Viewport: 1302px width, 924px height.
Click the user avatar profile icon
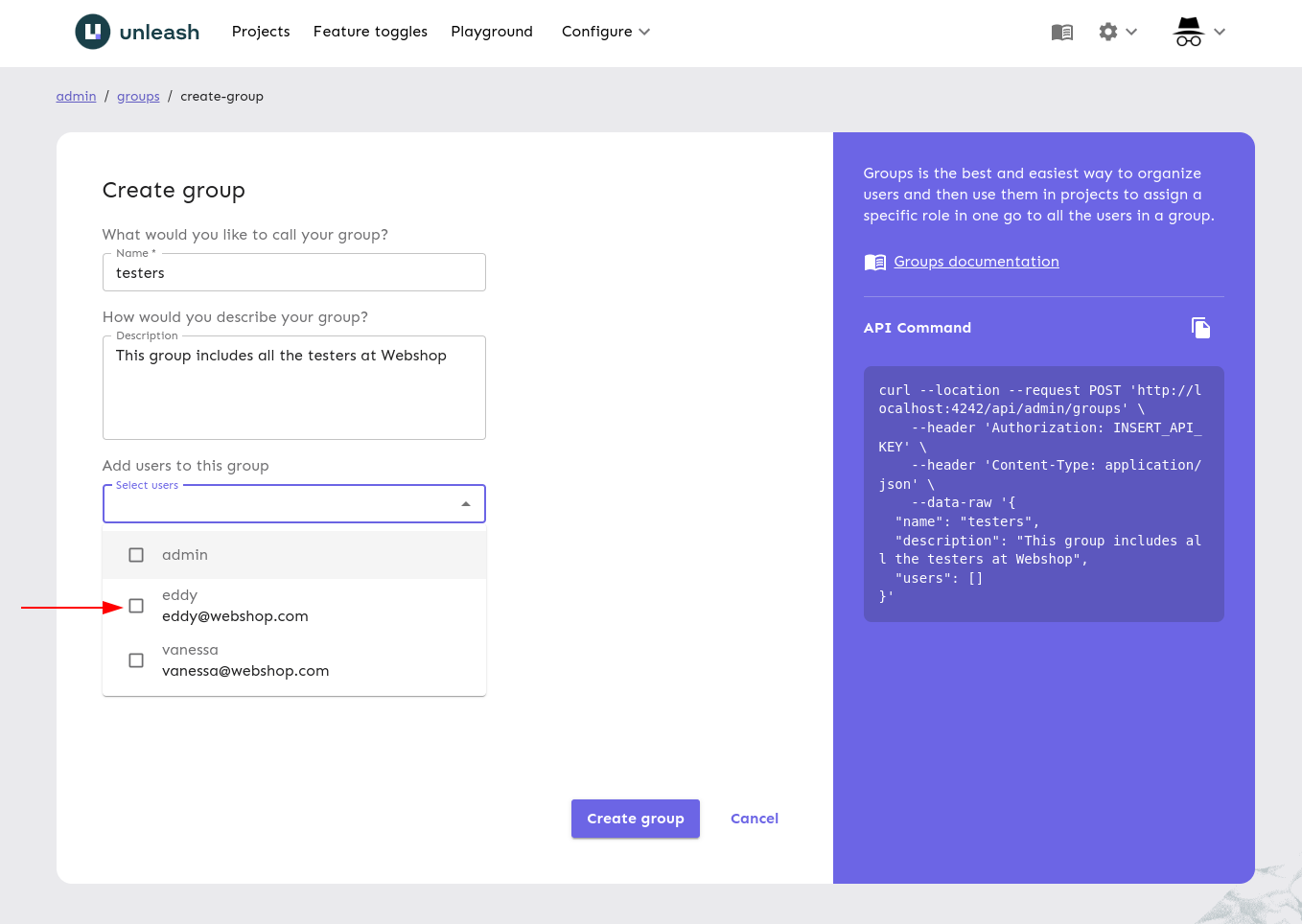click(x=1188, y=32)
